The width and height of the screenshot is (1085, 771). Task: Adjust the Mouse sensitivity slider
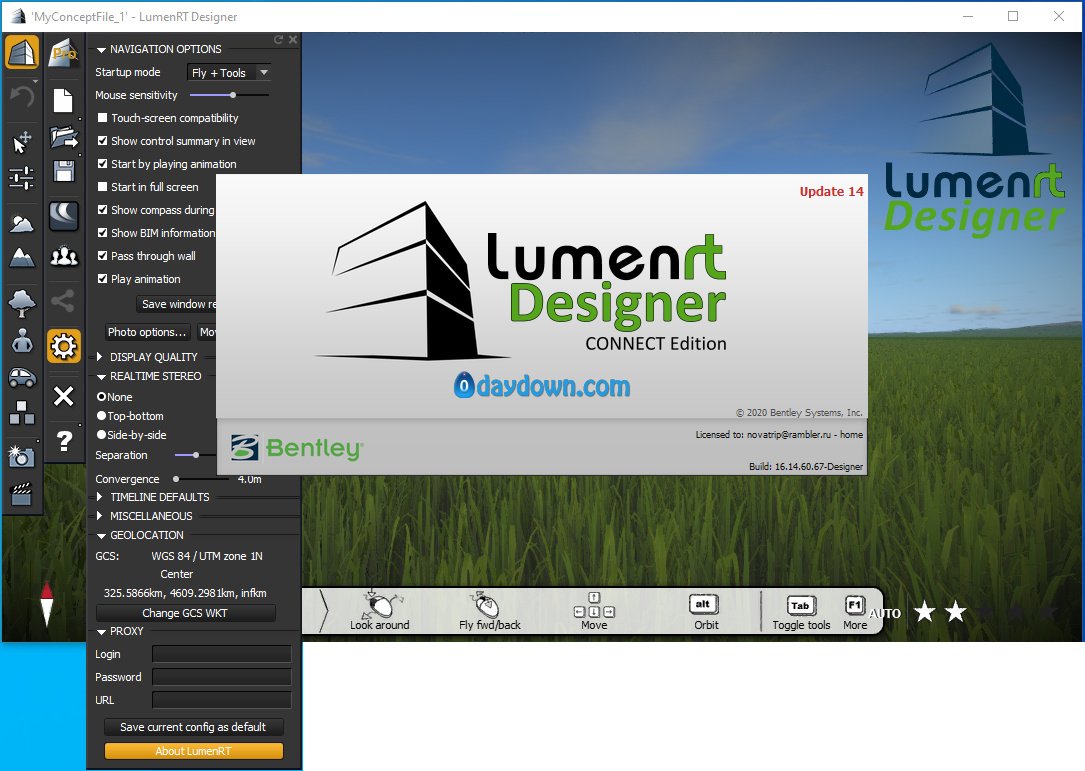tap(233, 95)
